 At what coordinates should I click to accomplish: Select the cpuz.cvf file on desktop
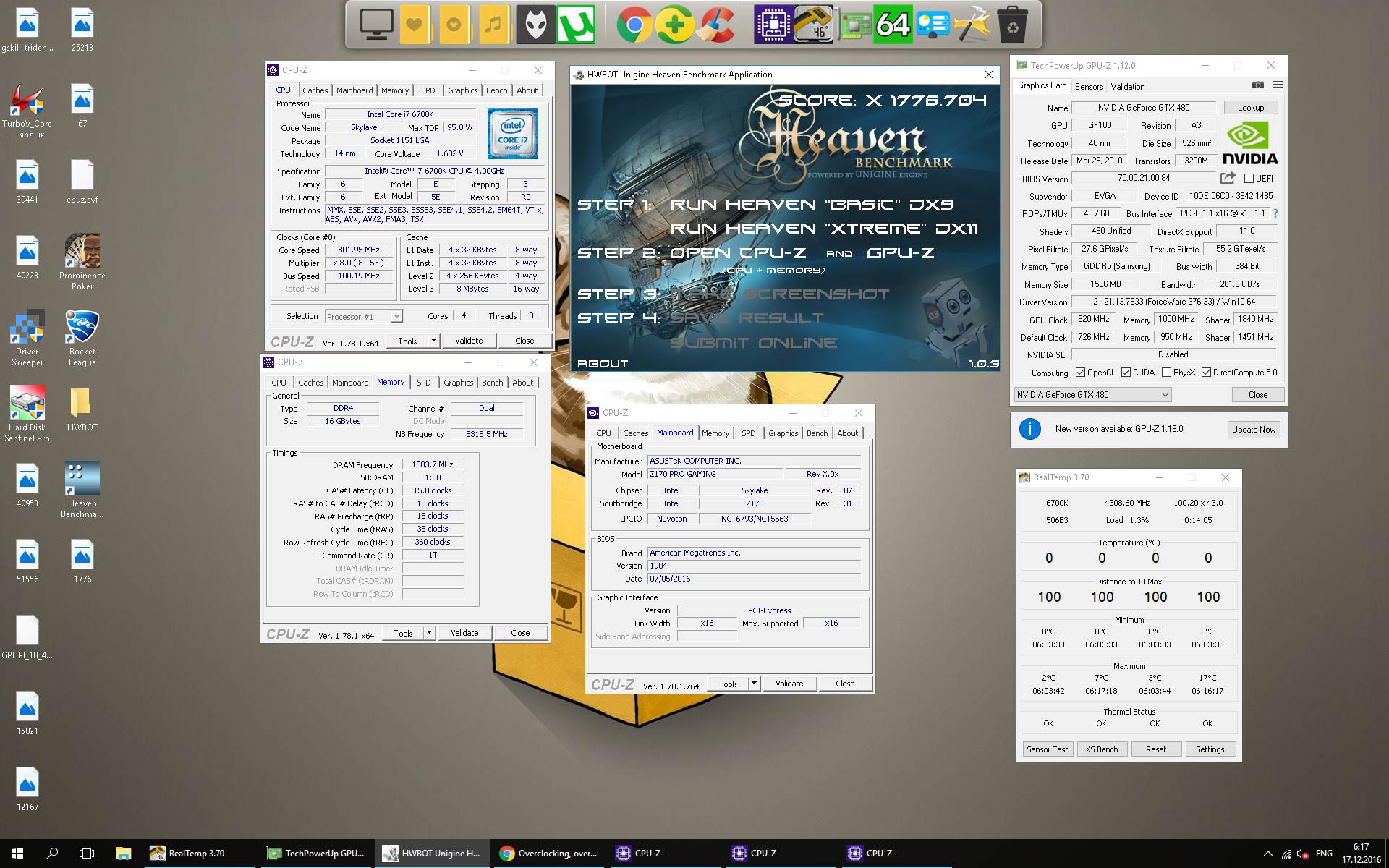82,182
